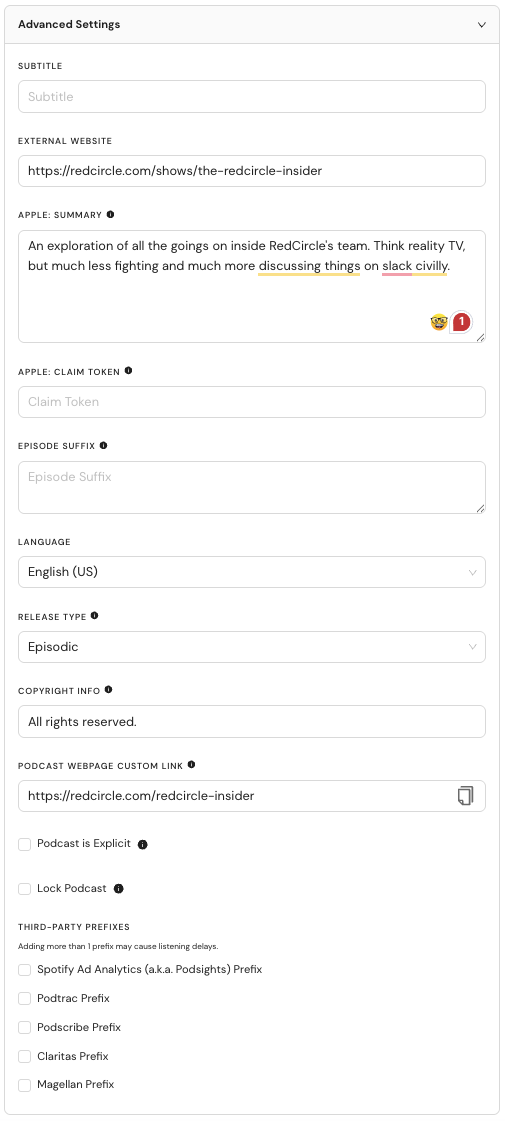Click the Claim Token text field

pyautogui.click(x=252, y=402)
